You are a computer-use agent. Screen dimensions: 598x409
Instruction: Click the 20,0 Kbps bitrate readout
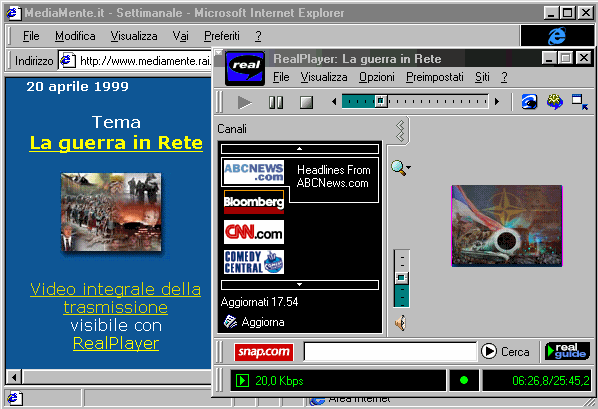click(x=279, y=381)
